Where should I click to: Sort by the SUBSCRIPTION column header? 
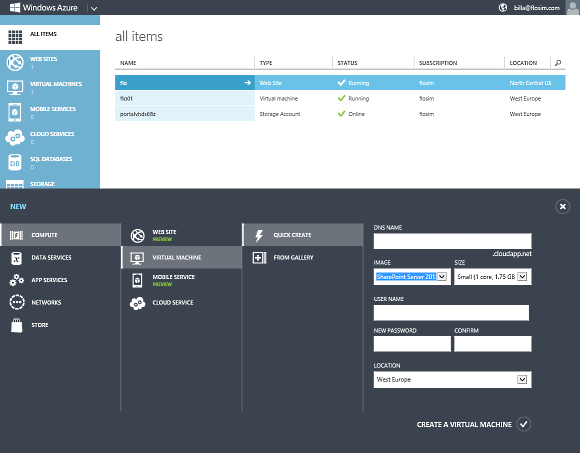click(438, 63)
